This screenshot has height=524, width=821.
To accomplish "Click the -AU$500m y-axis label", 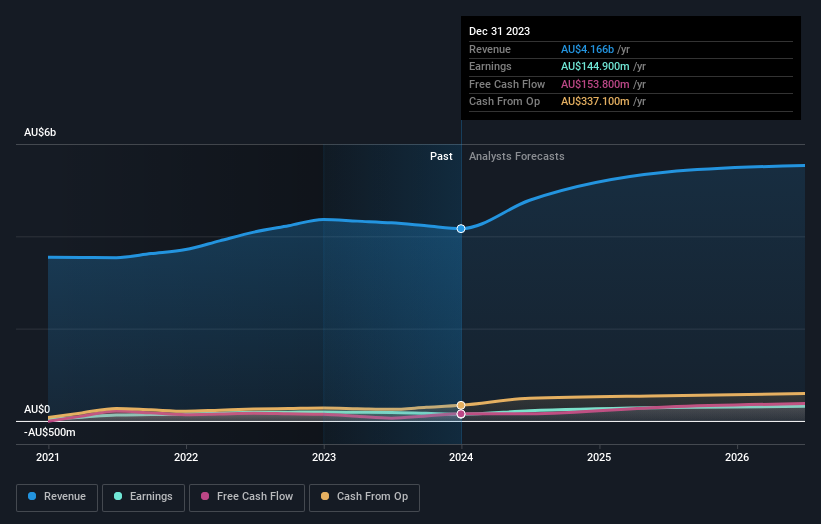I will click(x=50, y=432).
